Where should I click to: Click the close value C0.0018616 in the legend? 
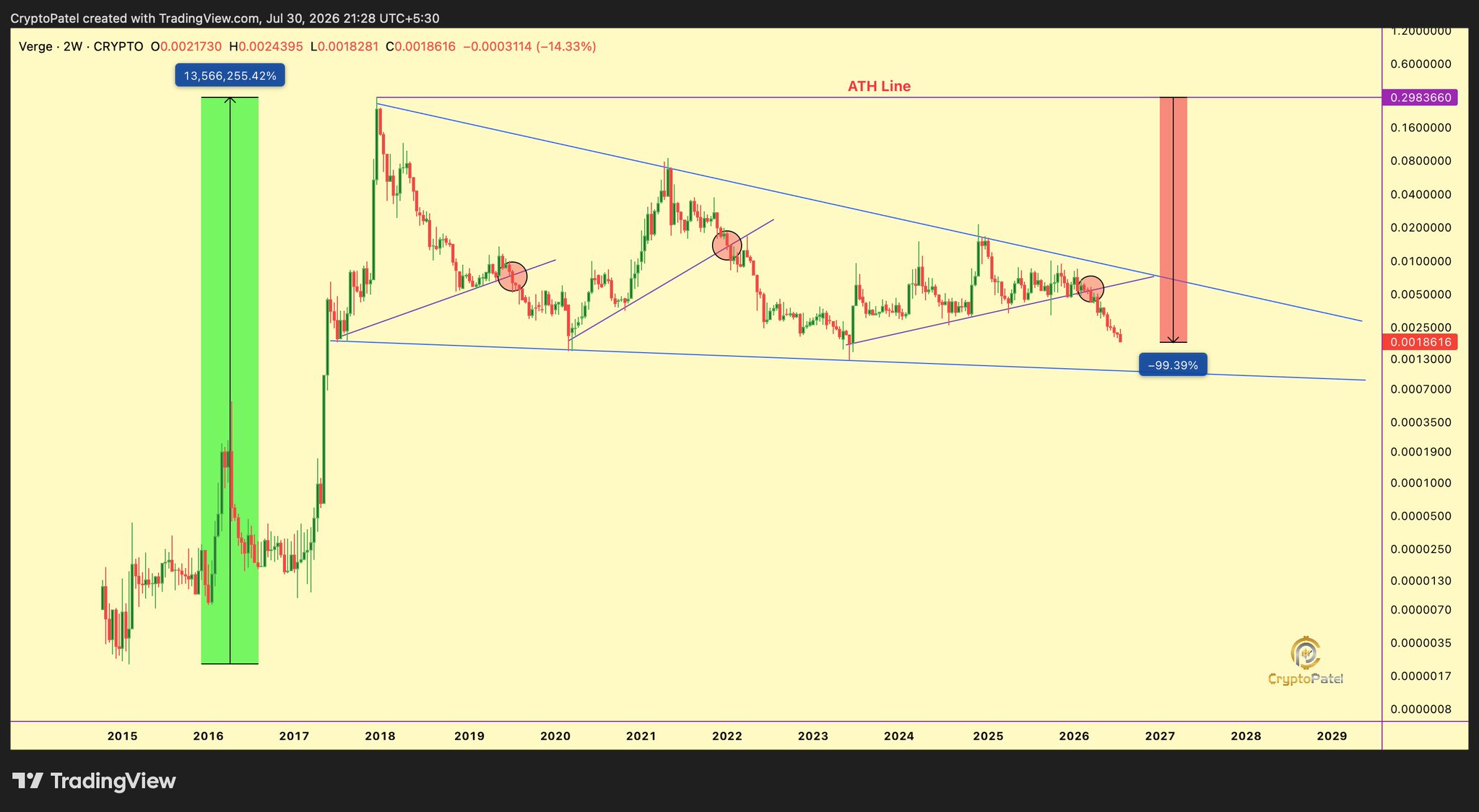tap(420, 47)
